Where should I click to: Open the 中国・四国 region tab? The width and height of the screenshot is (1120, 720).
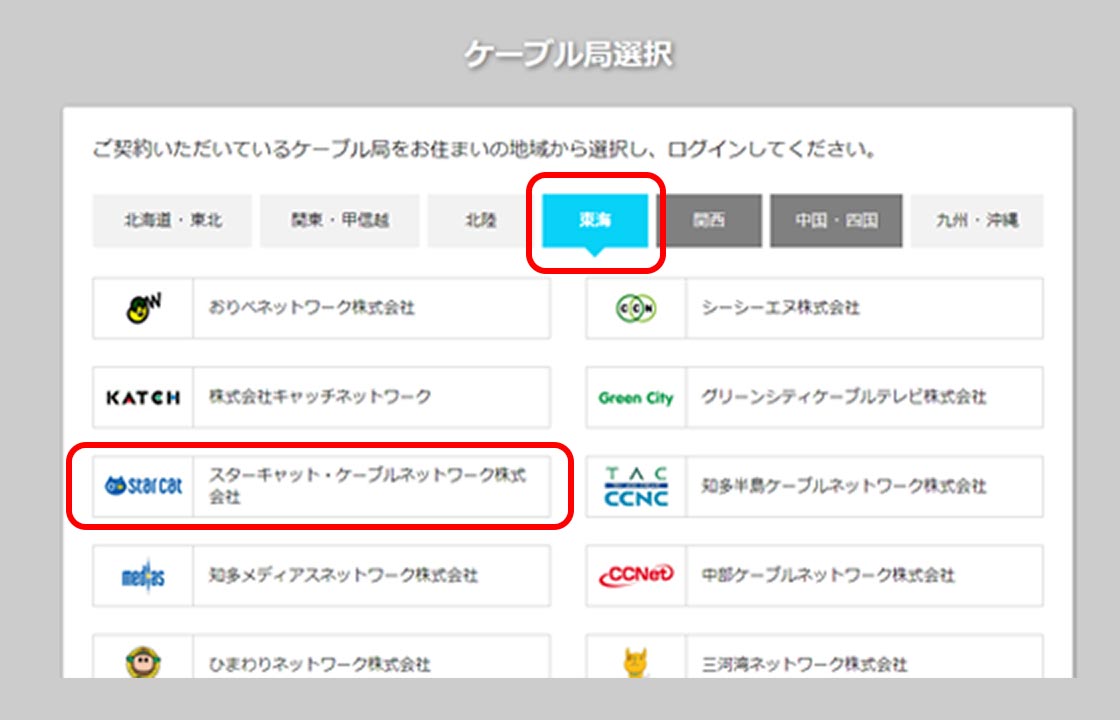tap(836, 221)
